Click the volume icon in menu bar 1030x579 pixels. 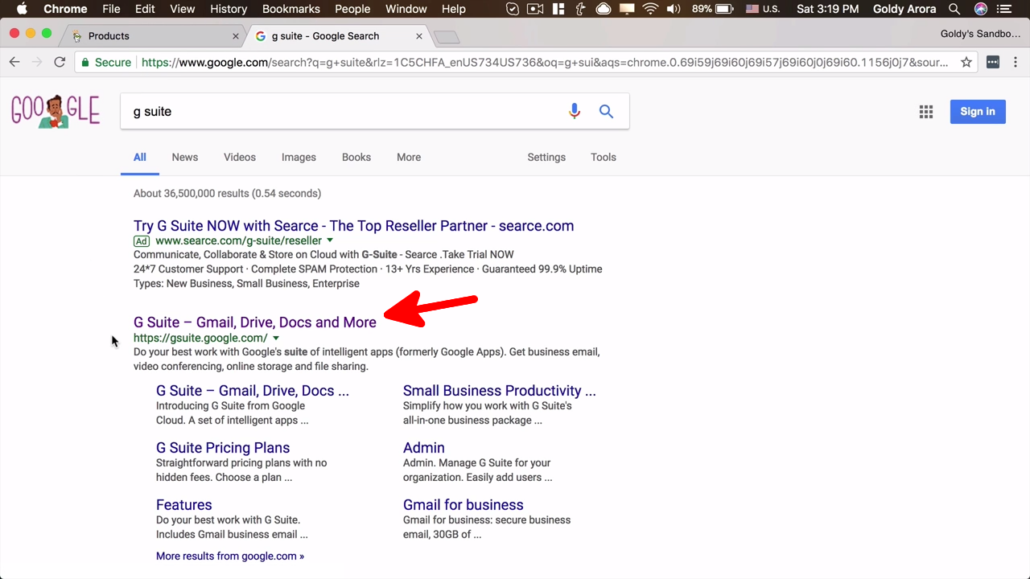coord(673,9)
